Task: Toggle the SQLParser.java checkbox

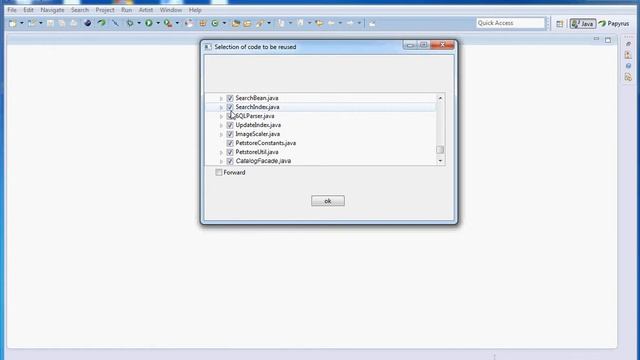Action: (x=230, y=116)
